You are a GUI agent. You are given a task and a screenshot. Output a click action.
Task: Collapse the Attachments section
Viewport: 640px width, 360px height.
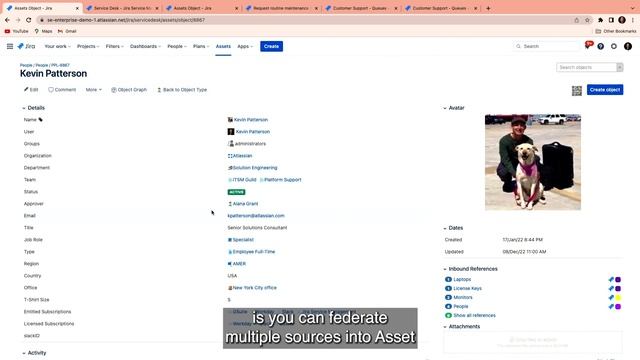pos(445,327)
